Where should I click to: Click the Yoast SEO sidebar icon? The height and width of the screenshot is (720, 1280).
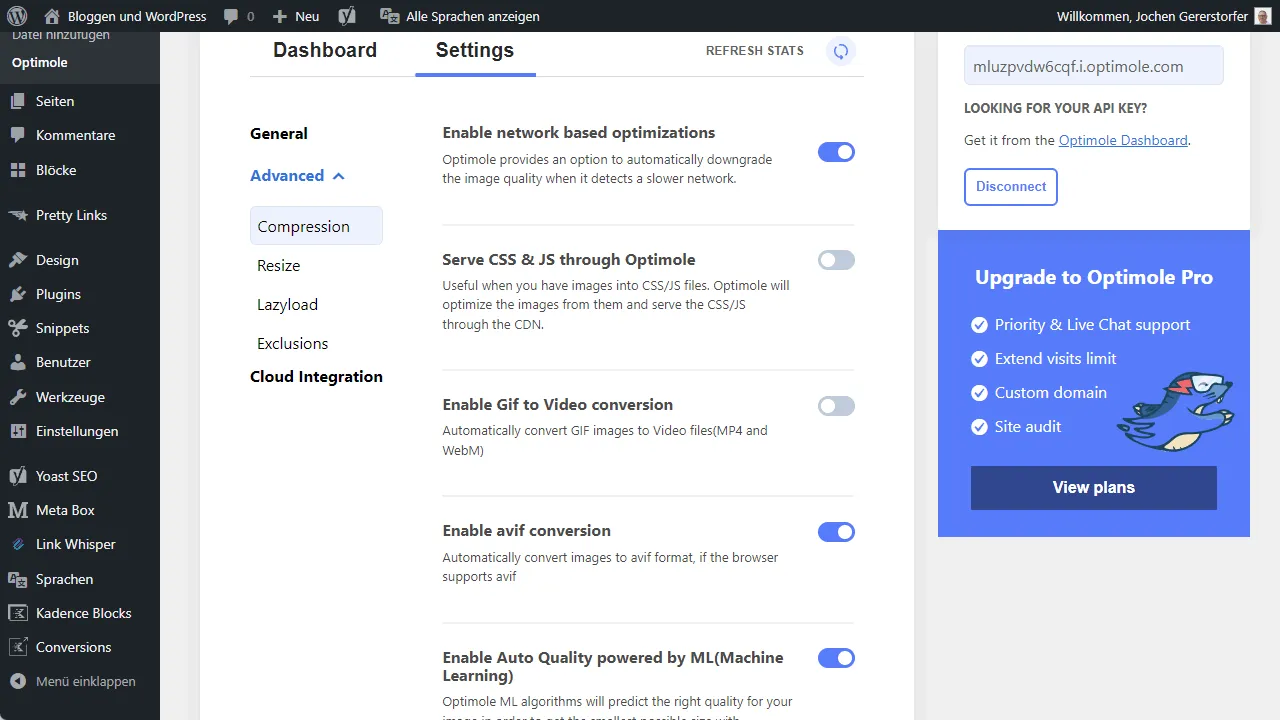click(x=18, y=476)
